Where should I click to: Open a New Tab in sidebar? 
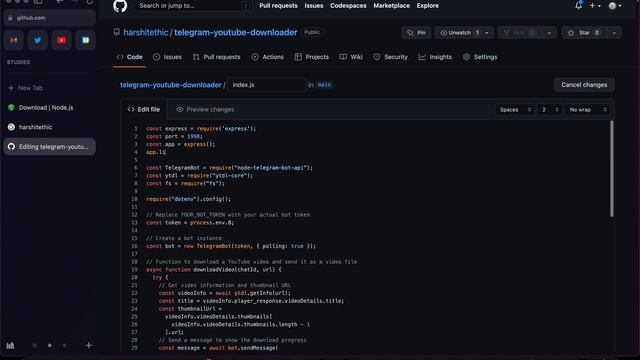click(49, 88)
